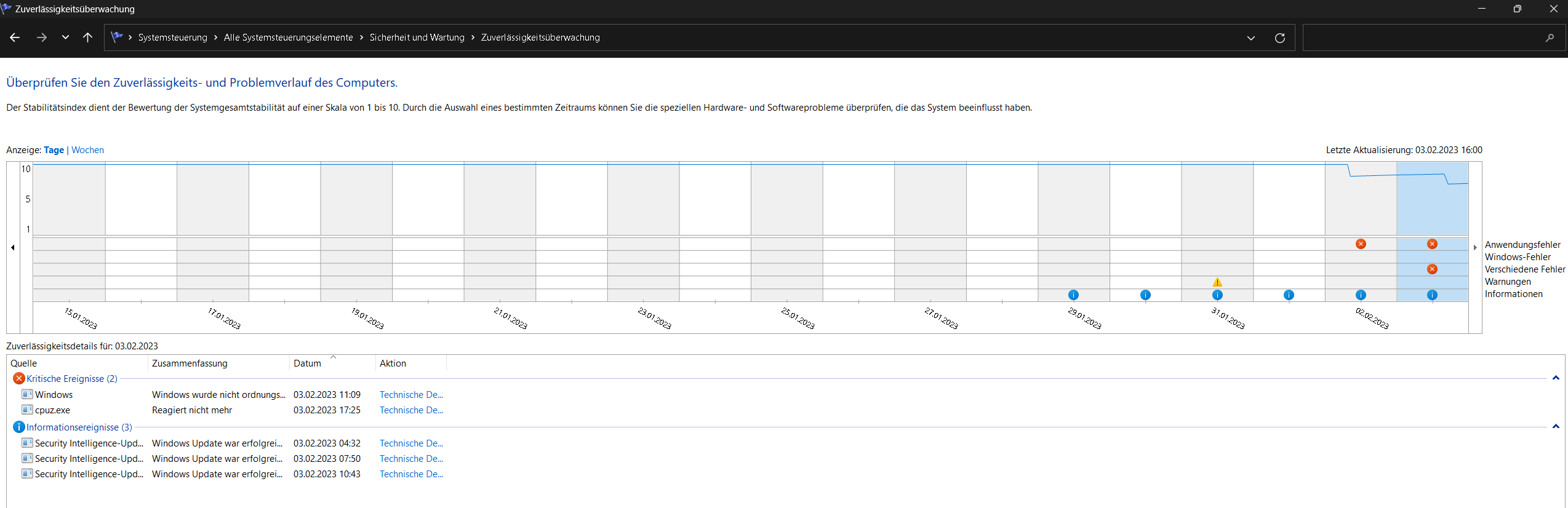Go forward with the forward arrow
1568x508 pixels.
(x=42, y=38)
